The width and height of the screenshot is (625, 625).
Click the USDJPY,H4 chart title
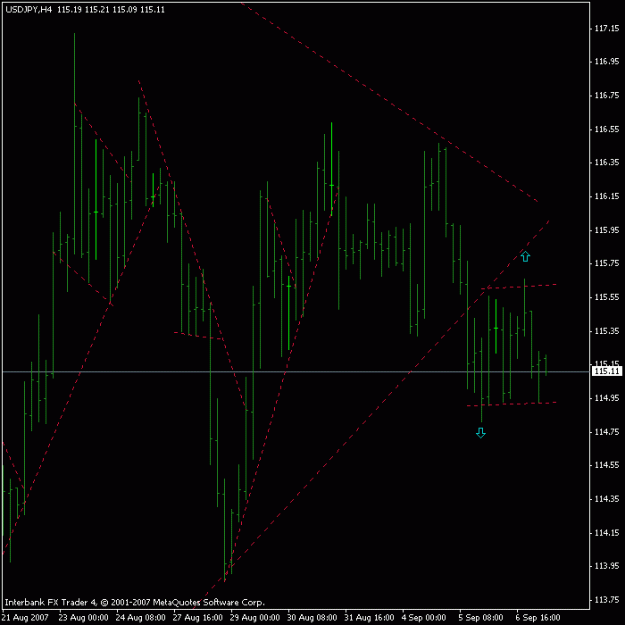click(x=29, y=10)
